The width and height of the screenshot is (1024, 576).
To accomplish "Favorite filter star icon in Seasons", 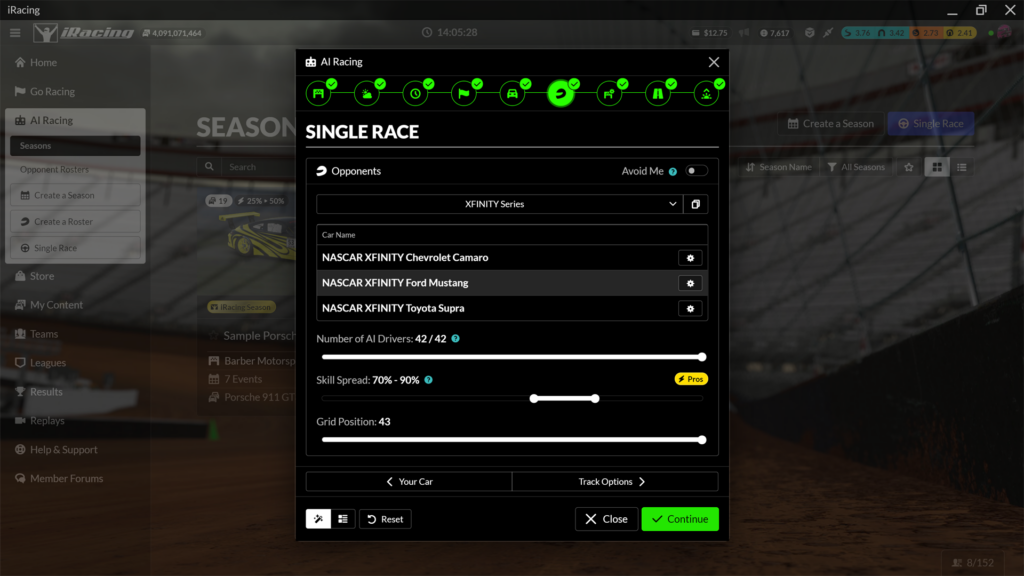I will coord(909,167).
